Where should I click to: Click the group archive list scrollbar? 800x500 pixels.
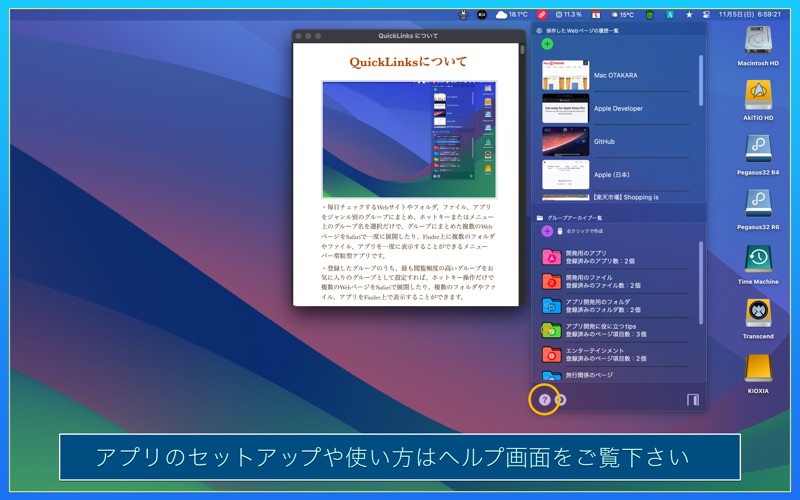coord(701,283)
